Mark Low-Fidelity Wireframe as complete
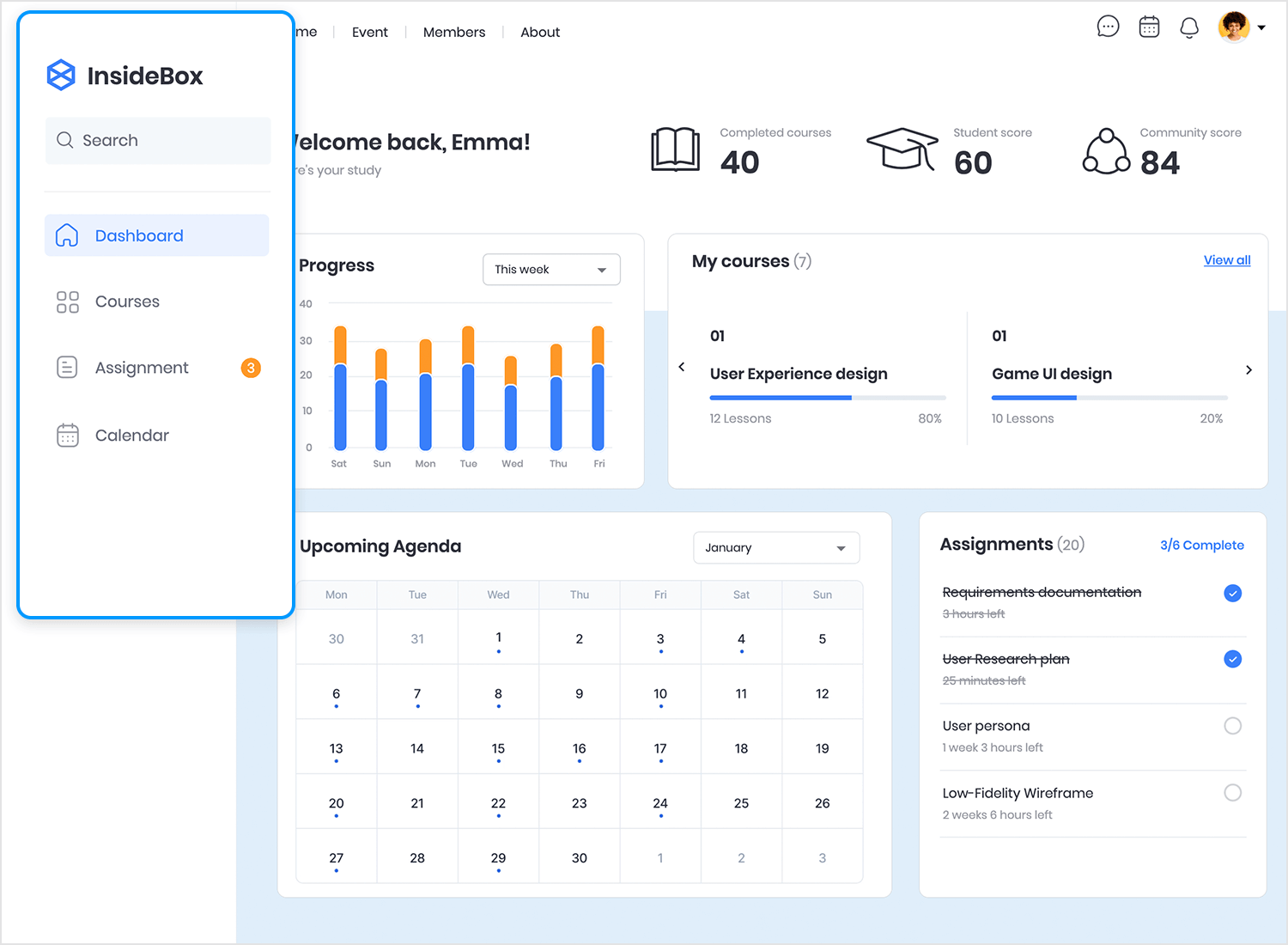 click(1232, 793)
